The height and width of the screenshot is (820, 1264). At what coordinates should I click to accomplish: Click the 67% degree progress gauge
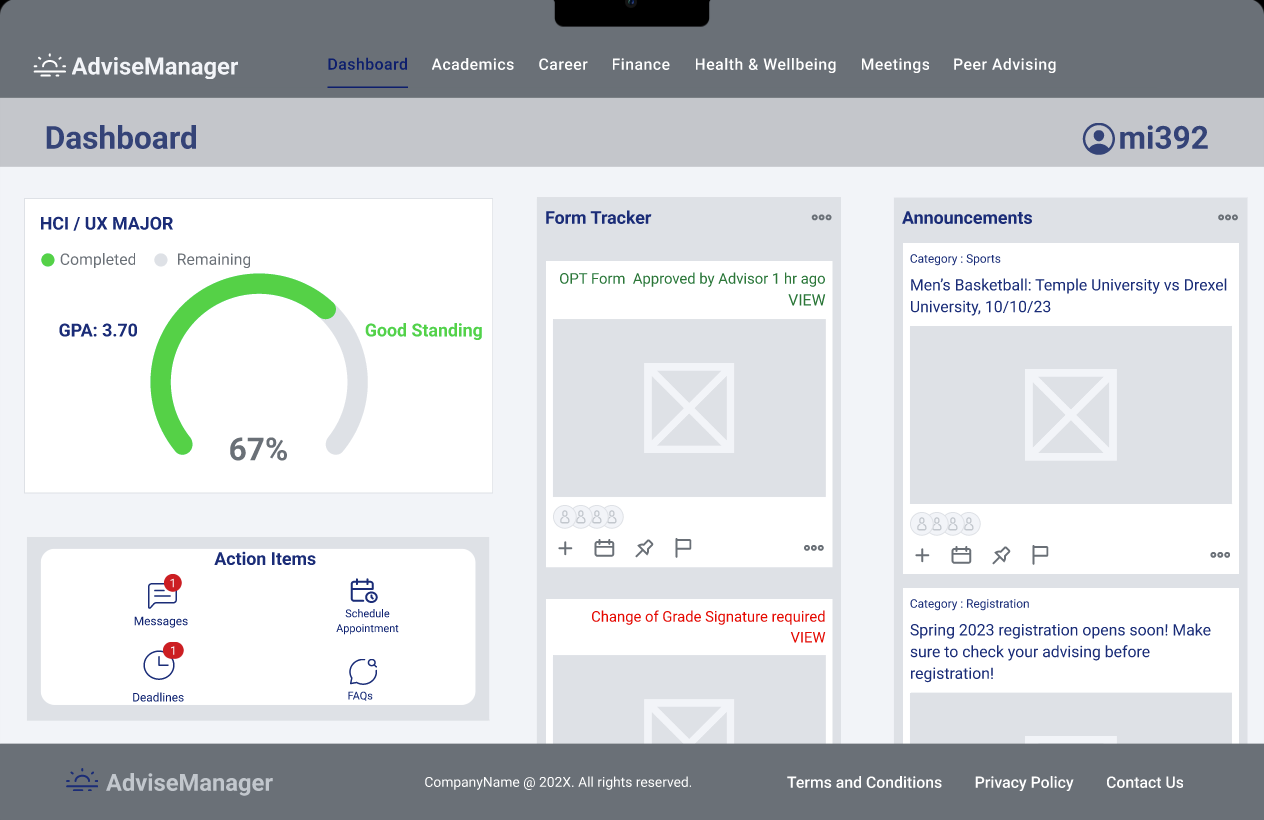pyautogui.click(x=258, y=365)
